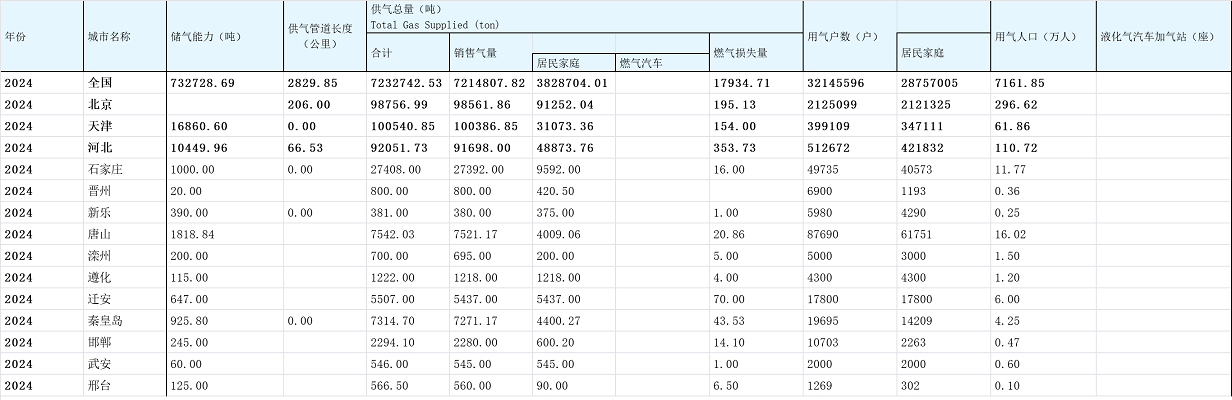Image resolution: width=1232 pixels, height=400 pixels.
Task: Select the national total supply cell 7232742.53
Action: pos(406,82)
